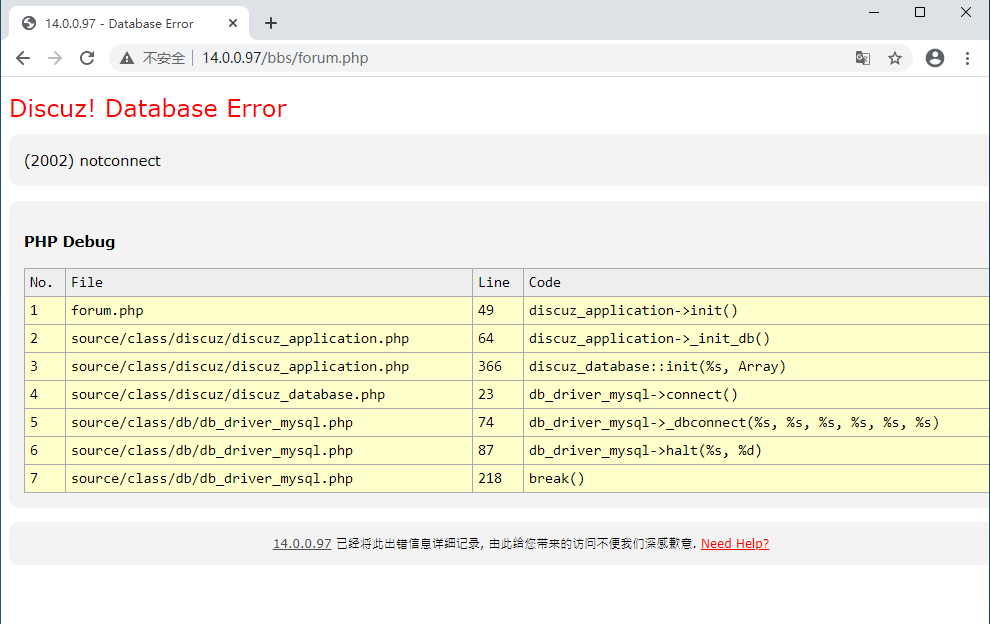Select the PHP Debug heading

pyautogui.click(x=69, y=242)
